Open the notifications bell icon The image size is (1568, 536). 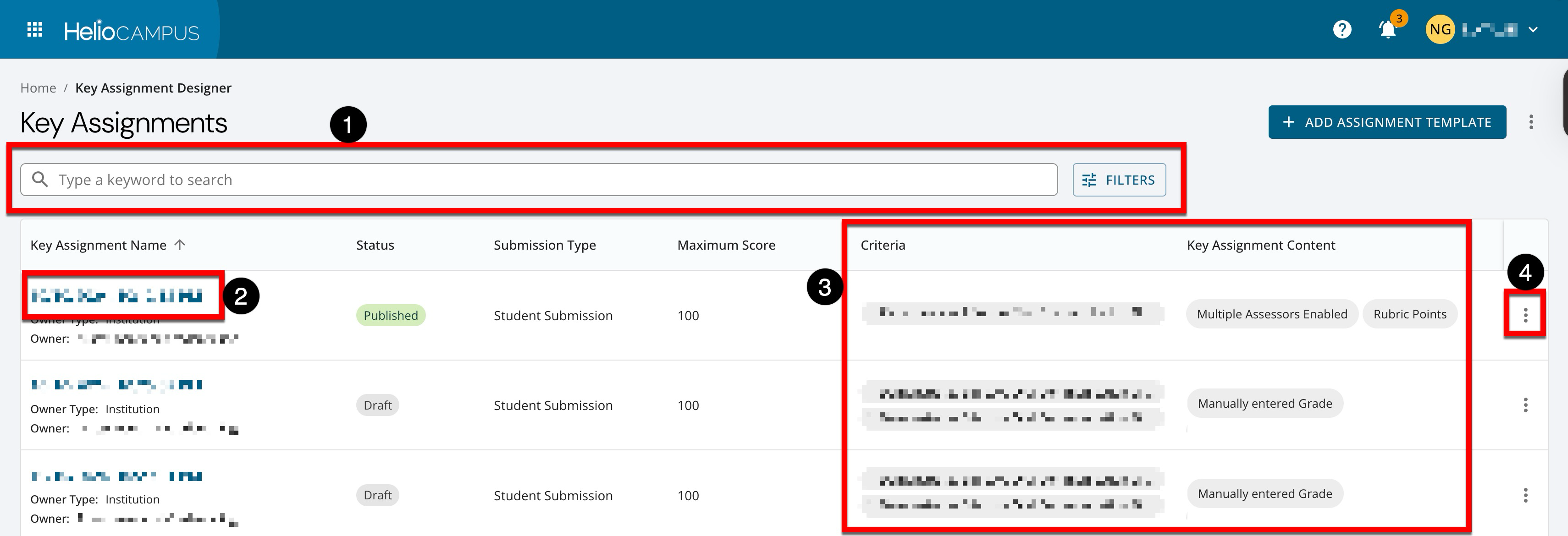pyautogui.click(x=1387, y=30)
